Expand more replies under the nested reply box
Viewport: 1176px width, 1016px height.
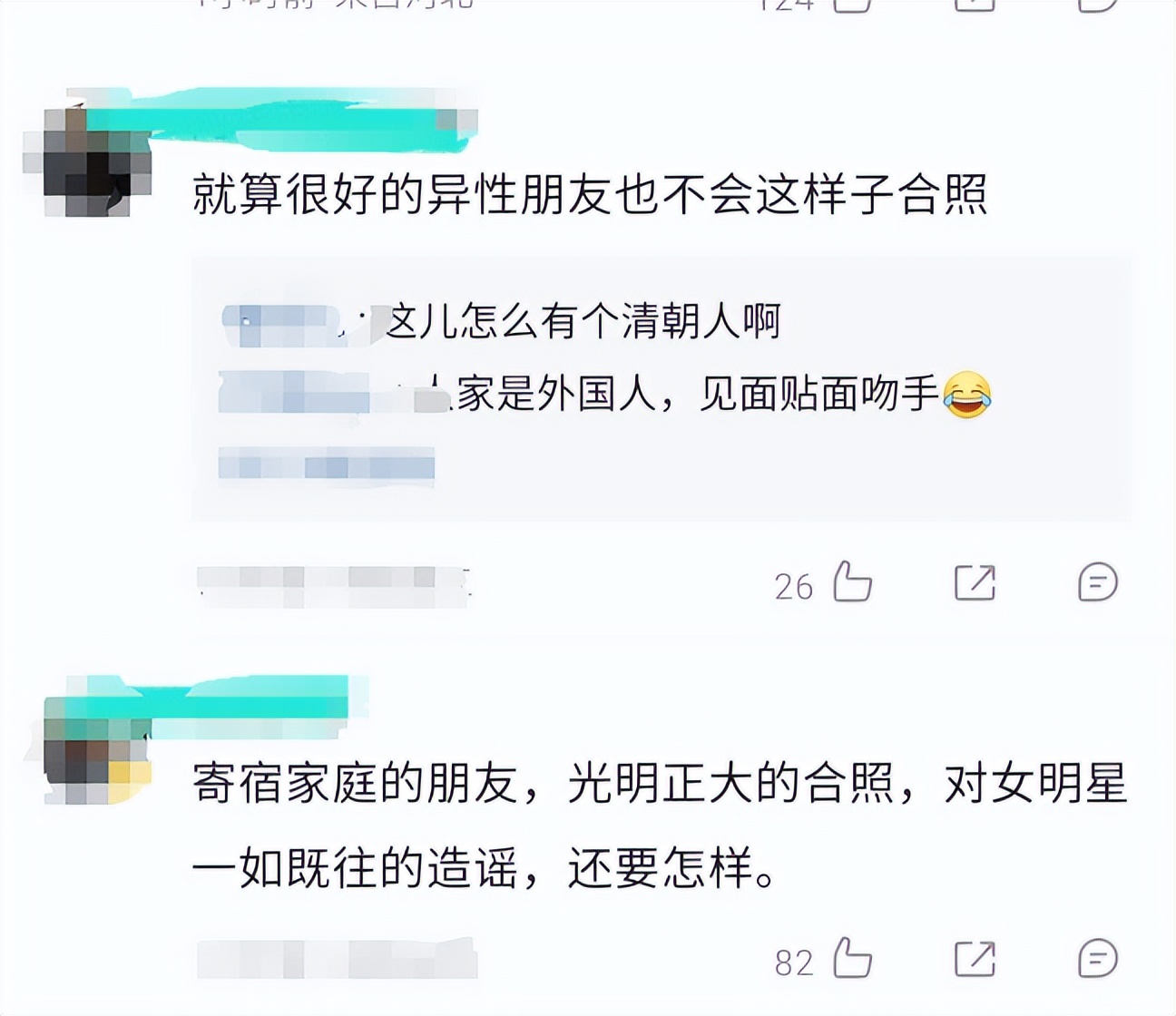pyautogui.click(x=327, y=466)
